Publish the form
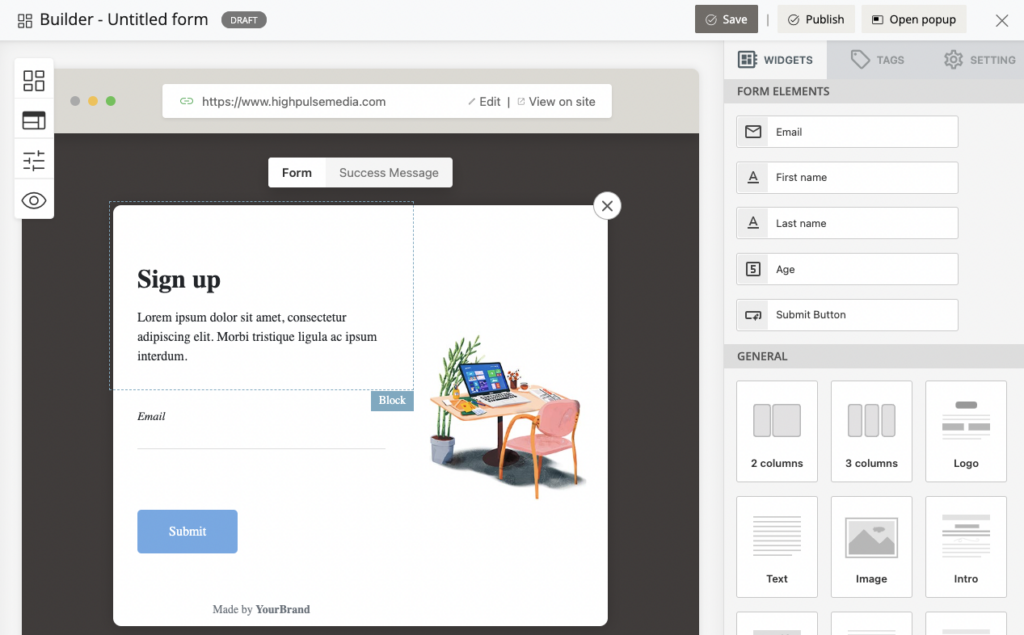 click(x=815, y=19)
